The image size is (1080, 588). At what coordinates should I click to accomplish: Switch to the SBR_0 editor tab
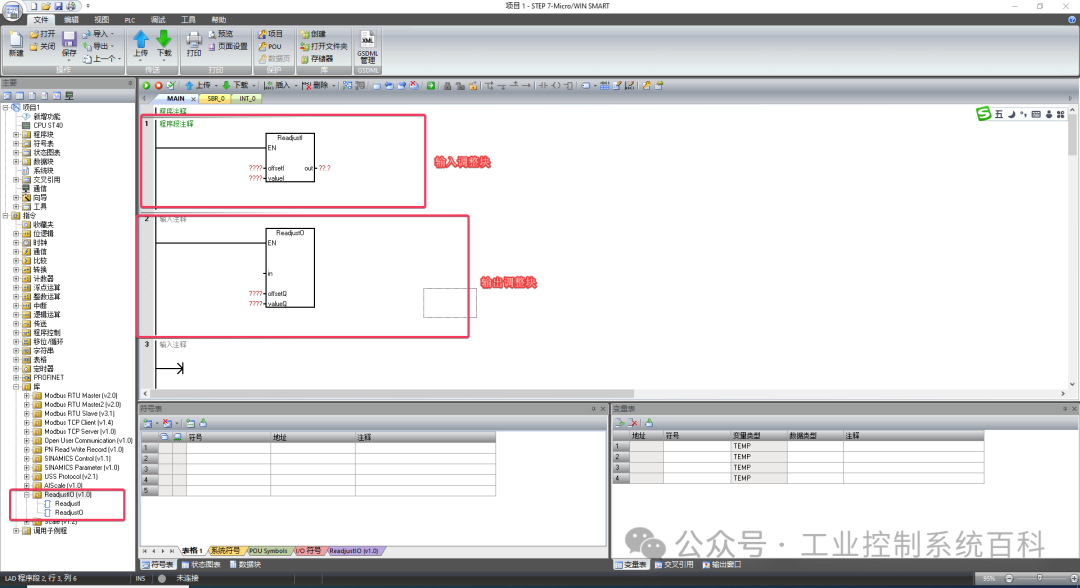pos(216,98)
